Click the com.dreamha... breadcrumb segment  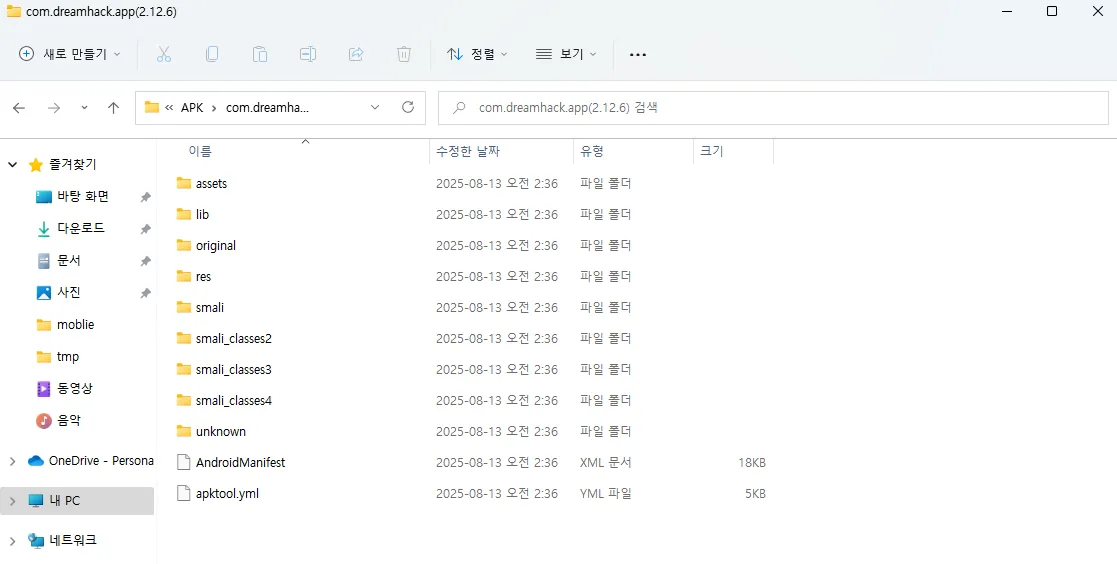(267, 108)
